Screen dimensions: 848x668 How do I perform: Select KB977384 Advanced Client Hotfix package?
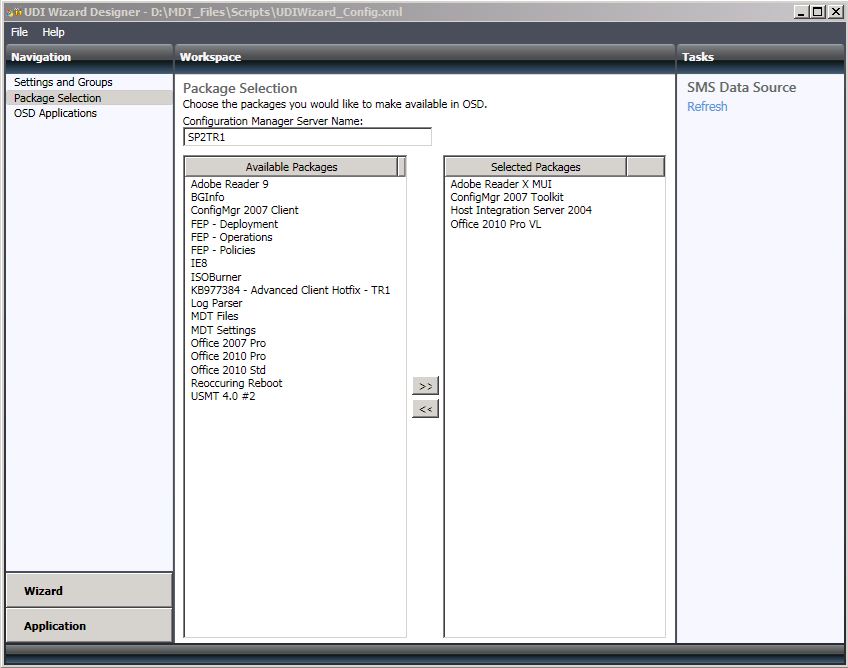point(290,290)
